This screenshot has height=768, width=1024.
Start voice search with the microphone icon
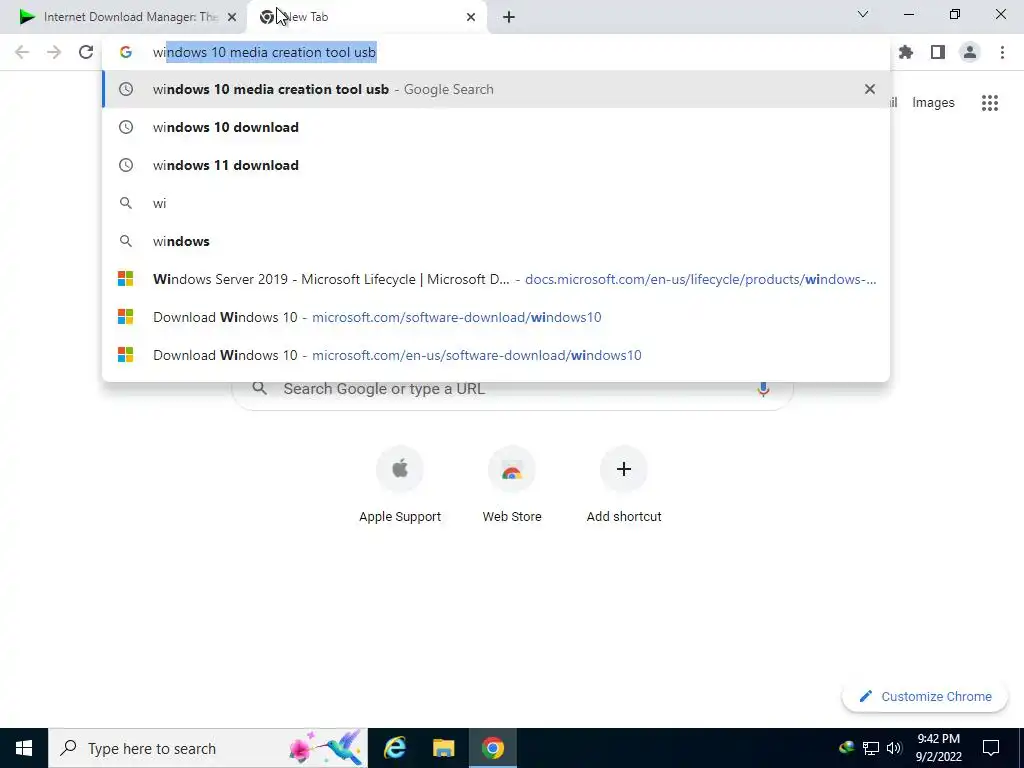[x=763, y=389]
